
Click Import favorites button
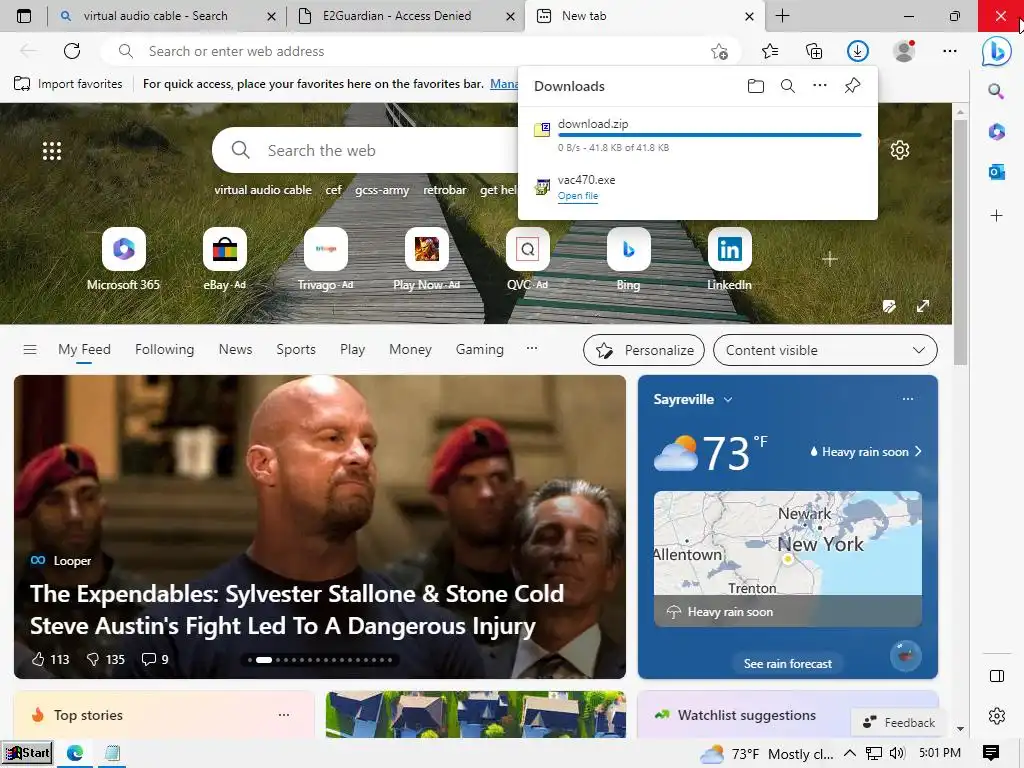[69, 84]
